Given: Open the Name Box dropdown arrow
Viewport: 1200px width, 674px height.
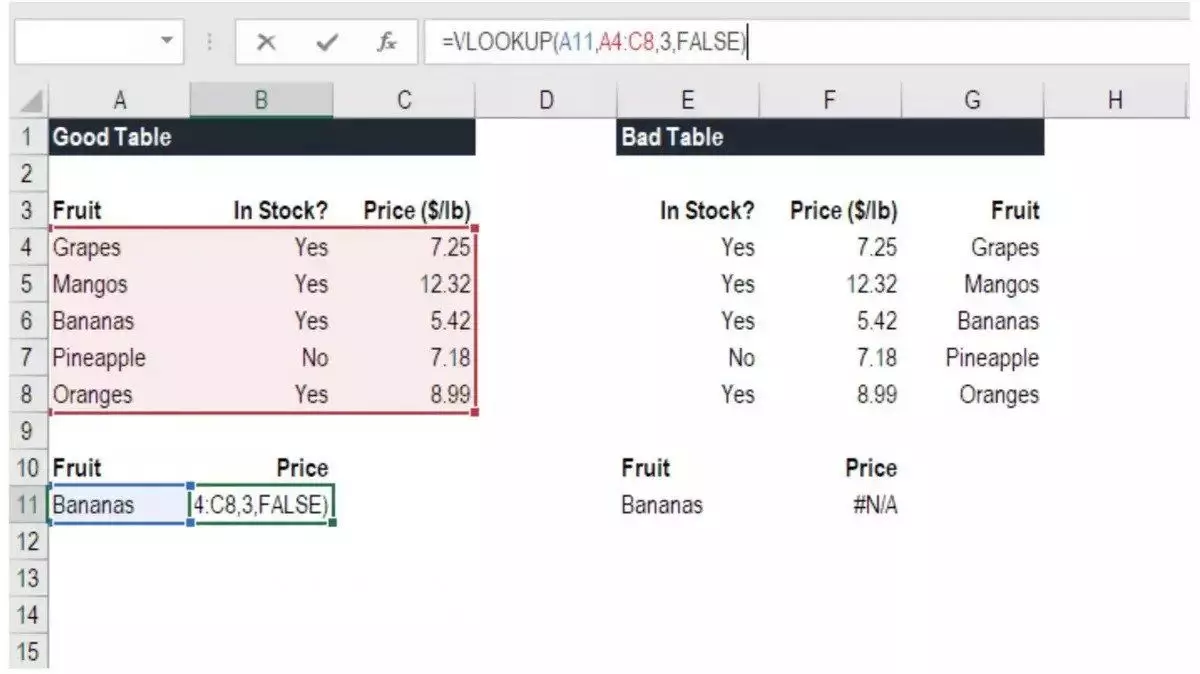Looking at the screenshot, I should click(x=168, y=41).
